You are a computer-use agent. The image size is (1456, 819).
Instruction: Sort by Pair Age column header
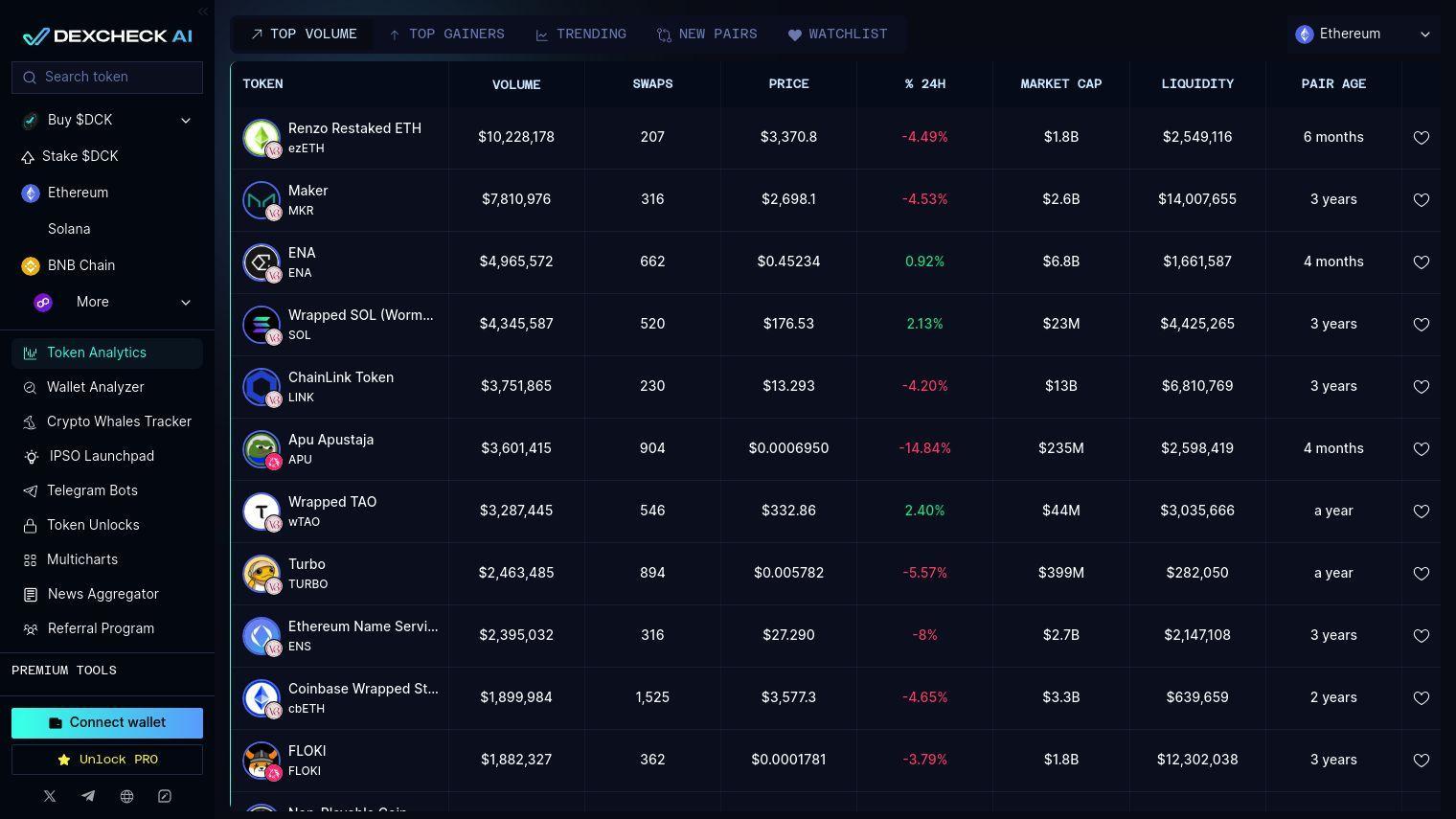coord(1333,84)
